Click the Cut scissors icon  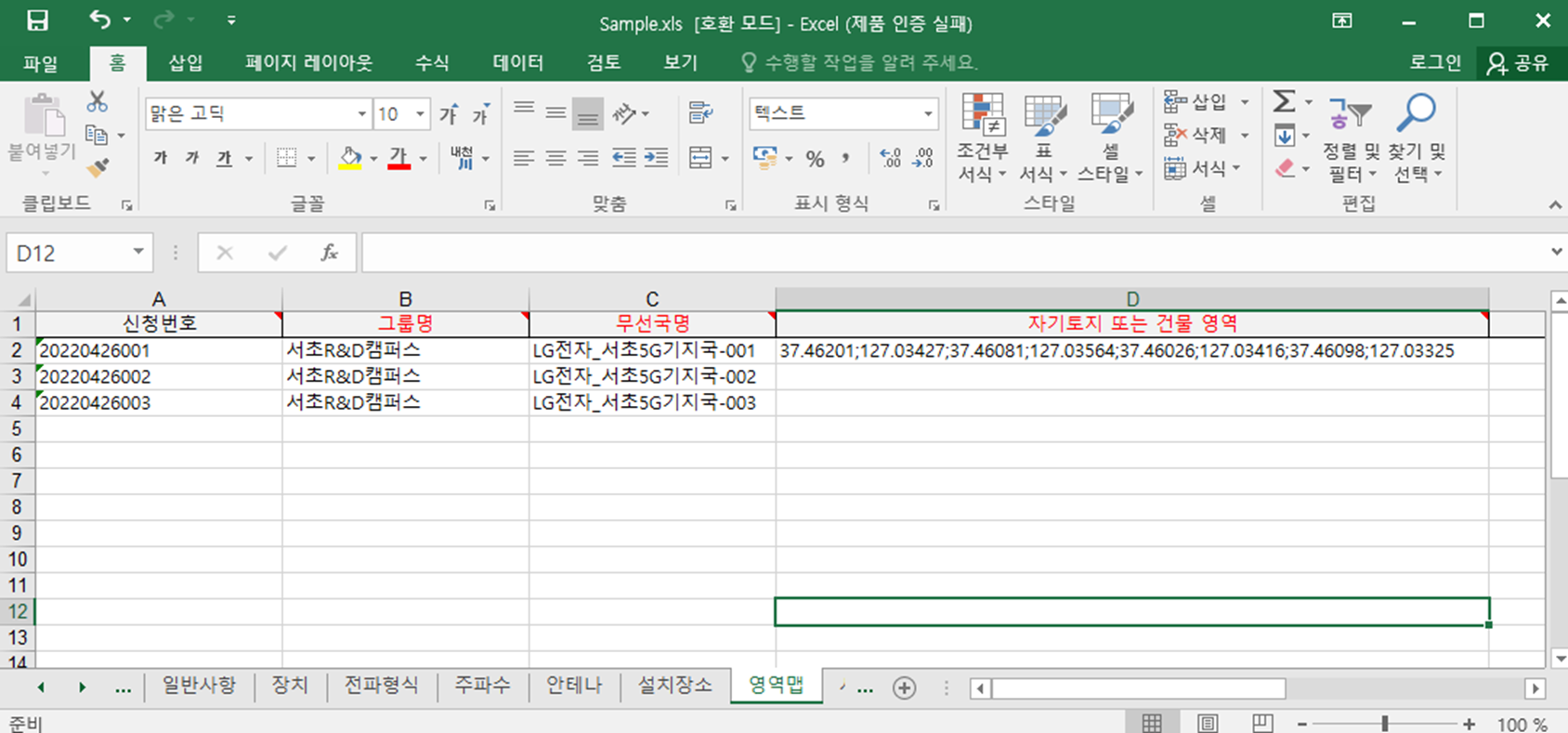click(x=97, y=101)
